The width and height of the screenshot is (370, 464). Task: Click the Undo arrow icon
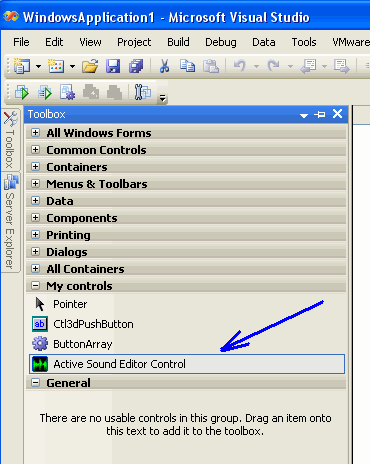point(240,66)
